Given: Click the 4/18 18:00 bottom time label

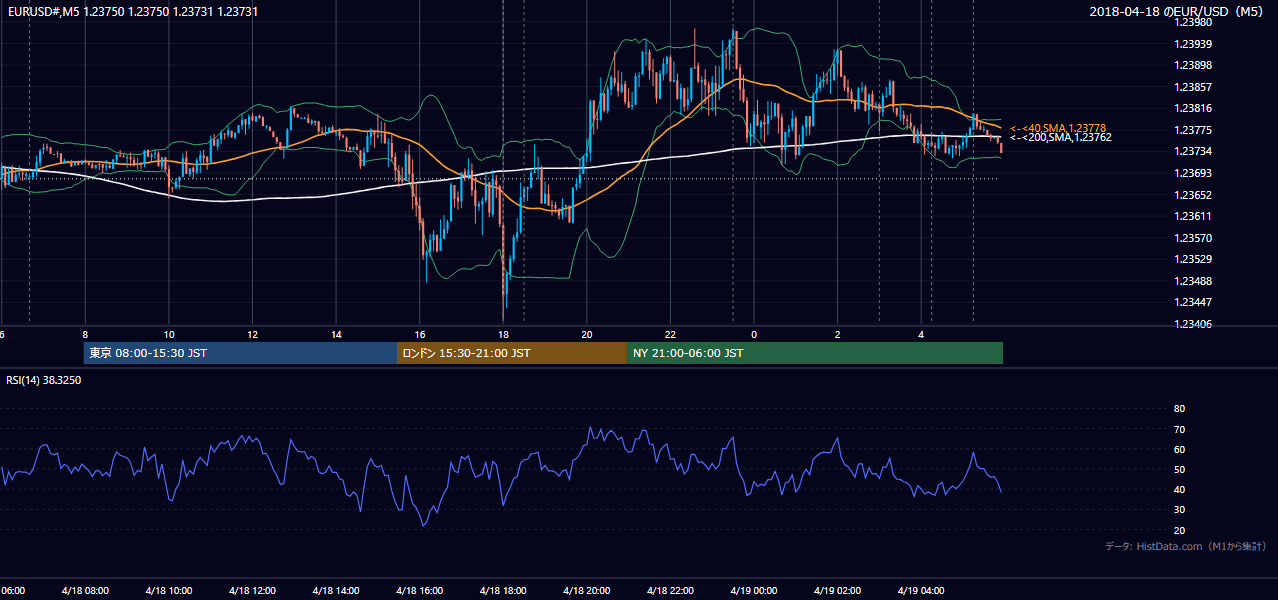Looking at the screenshot, I should [x=503, y=591].
